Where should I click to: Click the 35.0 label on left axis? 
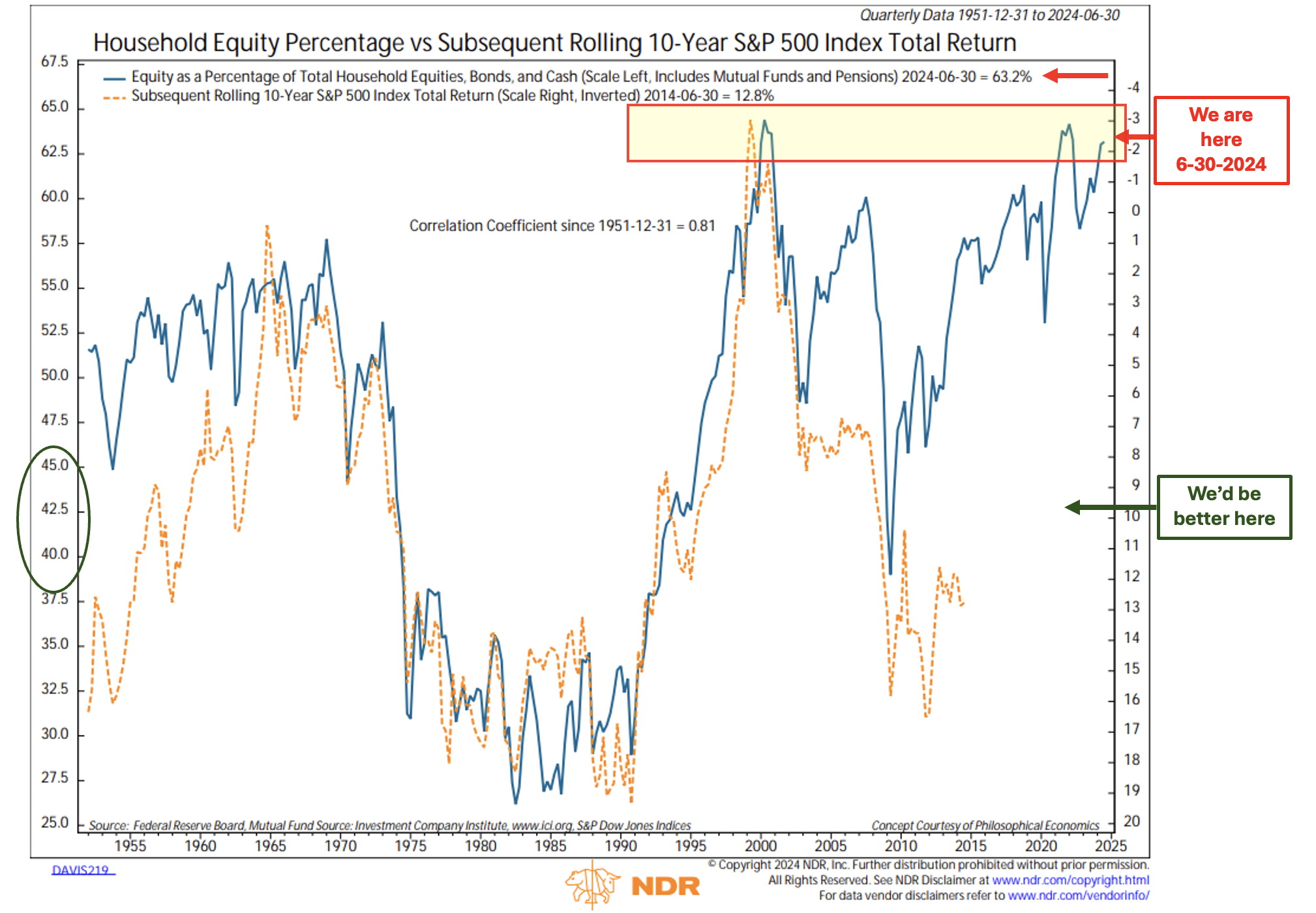point(55,644)
